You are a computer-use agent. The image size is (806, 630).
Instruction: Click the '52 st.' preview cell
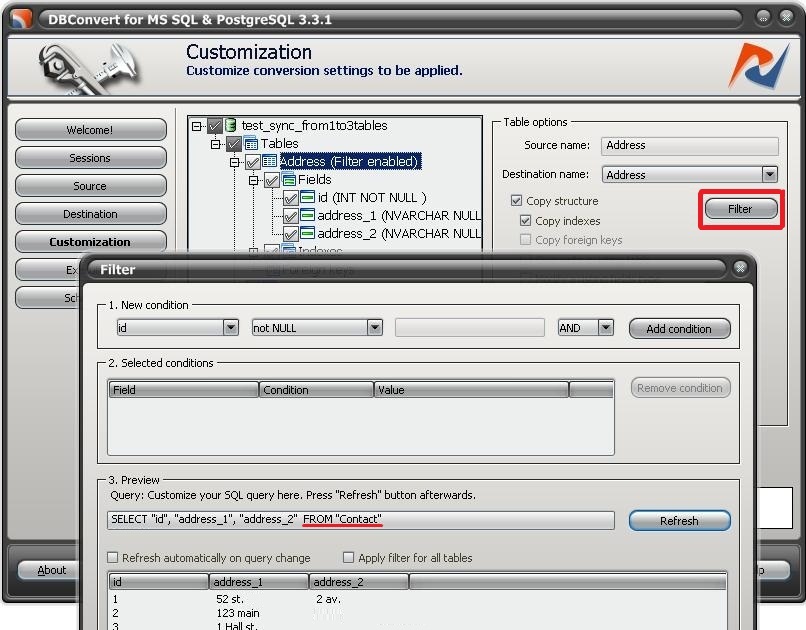click(x=230, y=599)
